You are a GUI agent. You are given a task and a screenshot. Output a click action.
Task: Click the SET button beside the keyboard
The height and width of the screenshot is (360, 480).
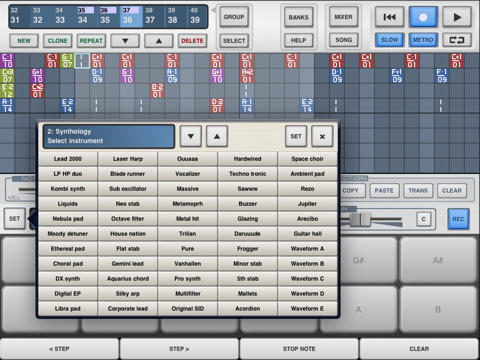[14, 219]
